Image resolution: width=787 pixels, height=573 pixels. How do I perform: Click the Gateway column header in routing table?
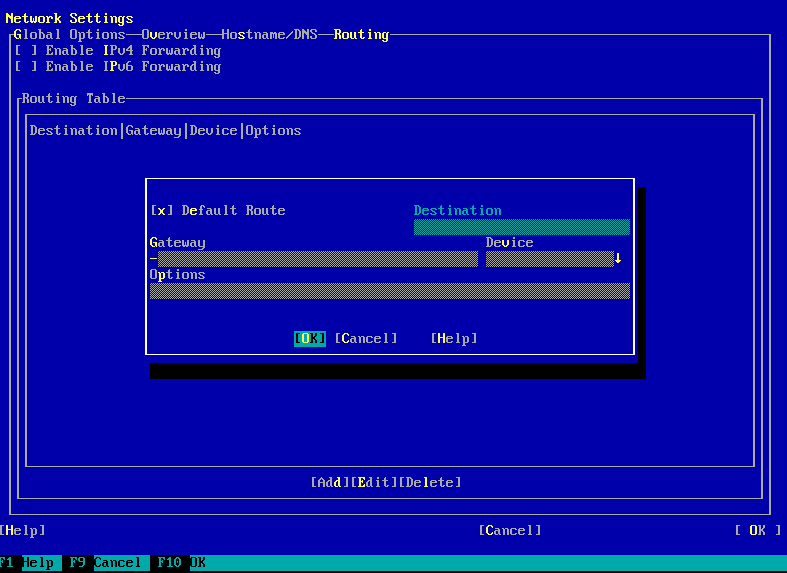[153, 130]
